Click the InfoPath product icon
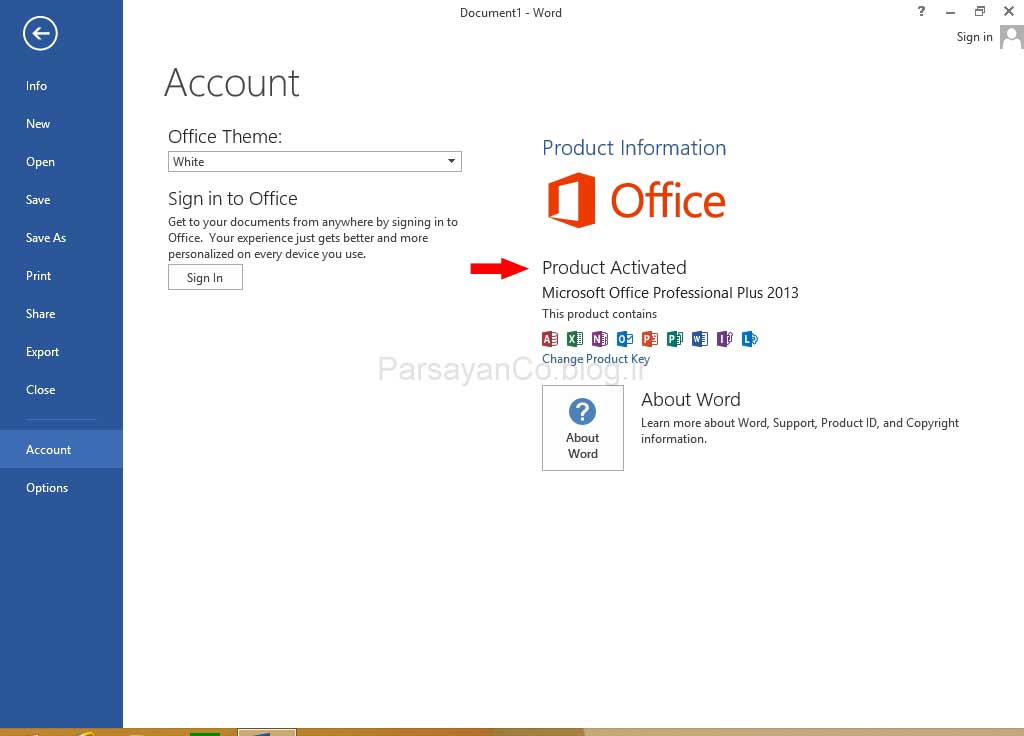 (725, 338)
